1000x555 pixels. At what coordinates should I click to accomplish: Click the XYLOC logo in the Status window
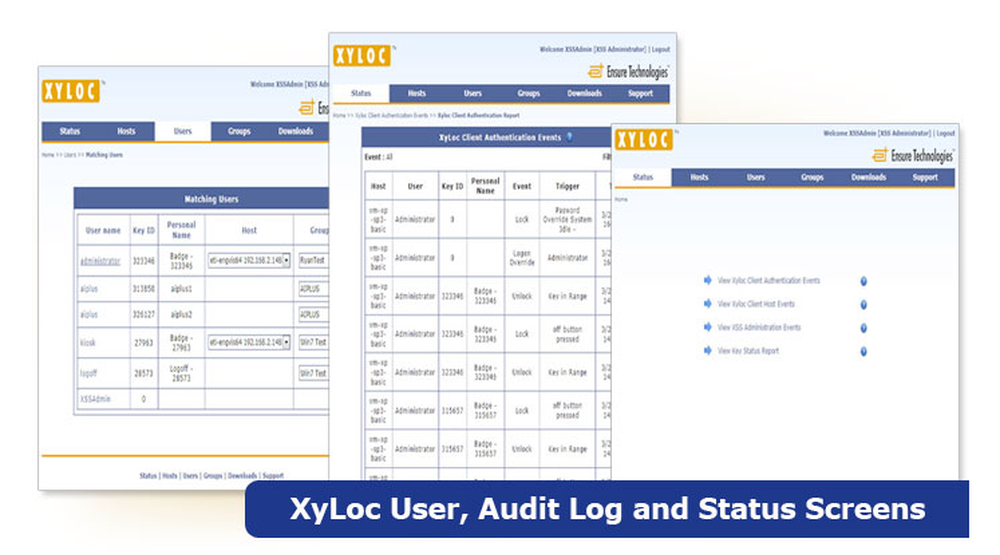644,139
